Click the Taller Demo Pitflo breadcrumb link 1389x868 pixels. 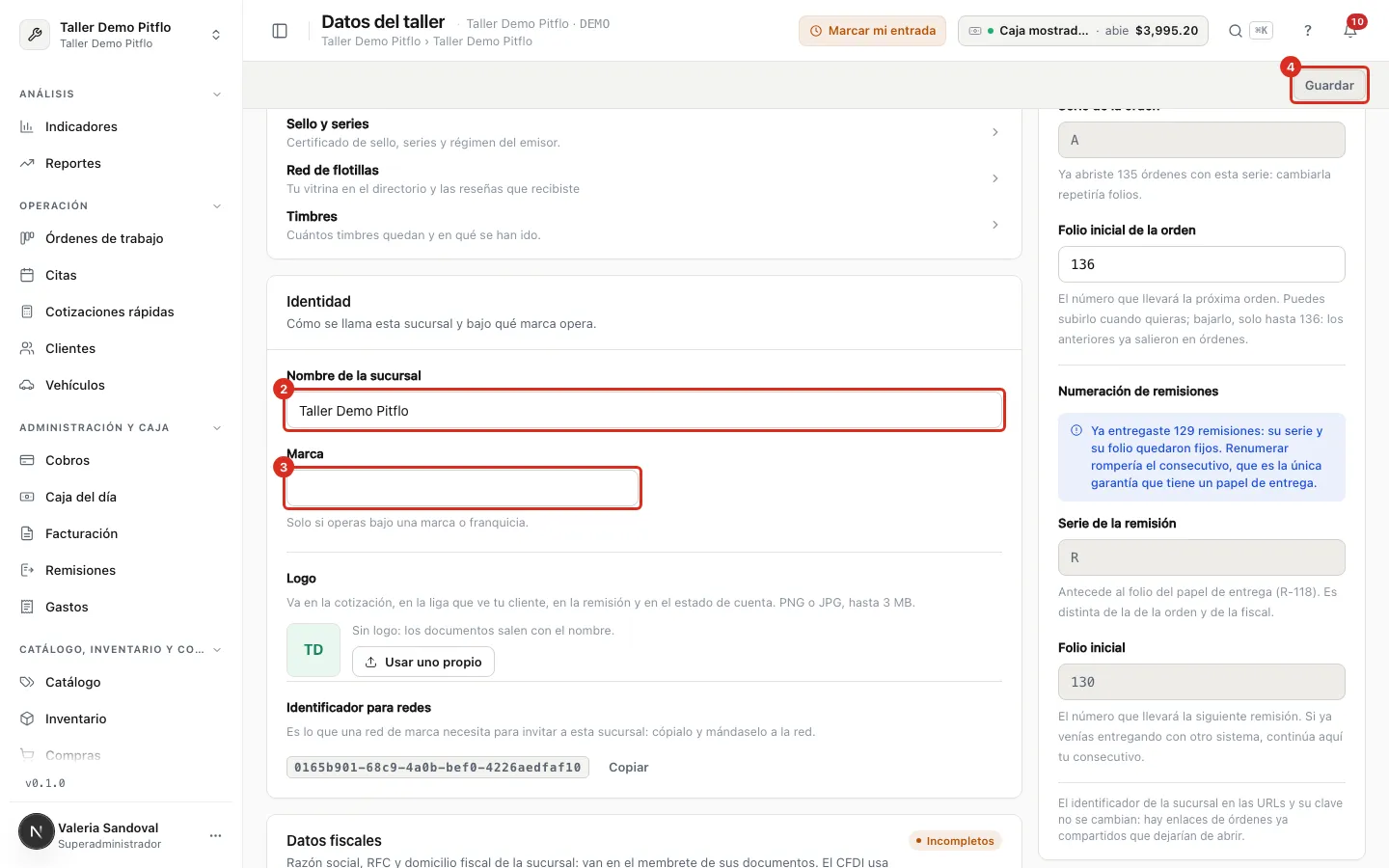click(371, 41)
